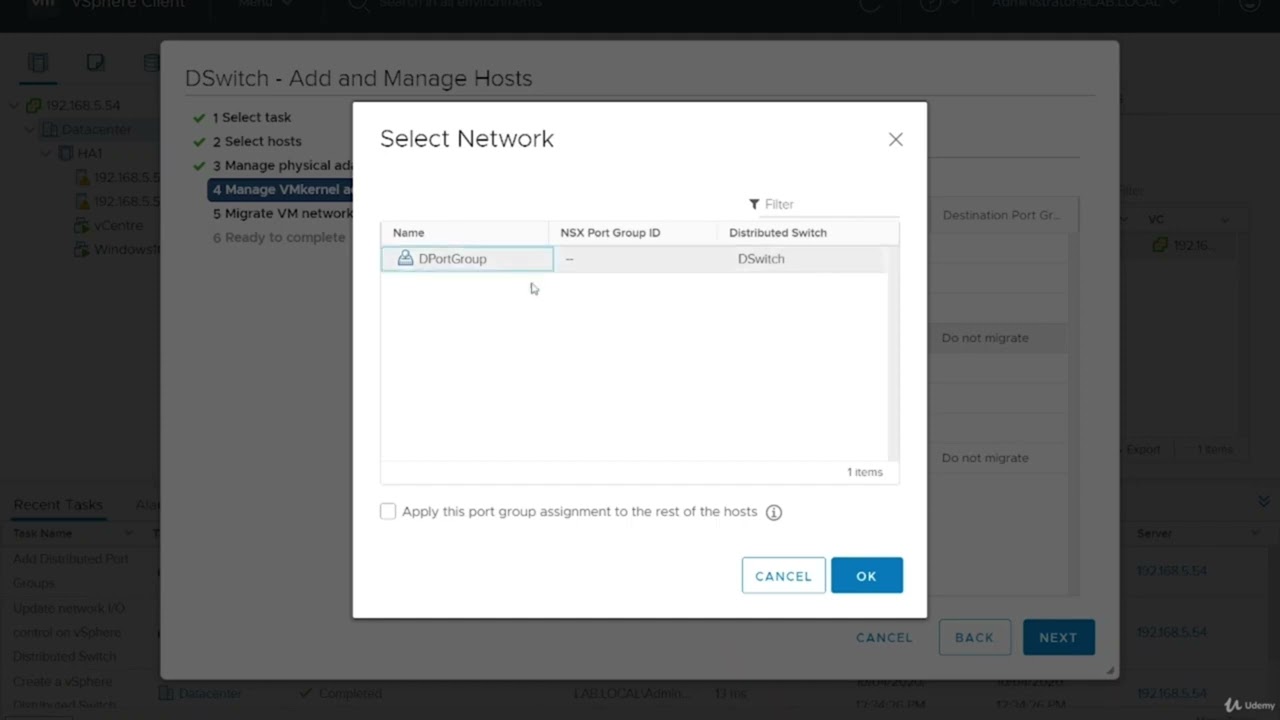Select the DPortGroup row
Screen dimensions: 1280x720
click(x=634, y=259)
